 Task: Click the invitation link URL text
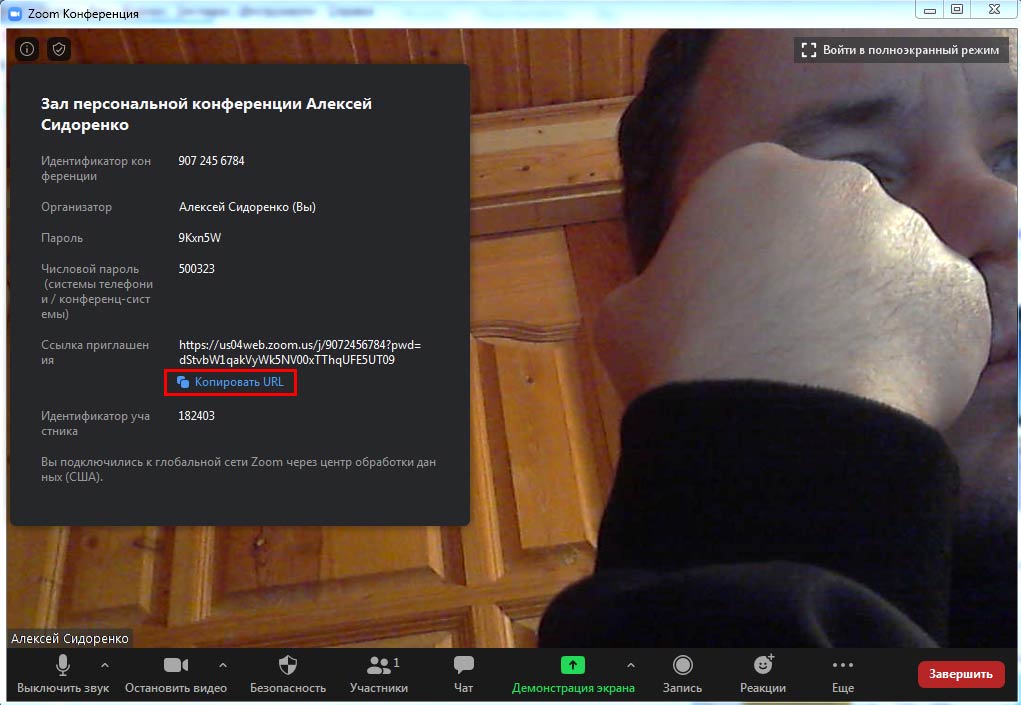[x=293, y=352]
